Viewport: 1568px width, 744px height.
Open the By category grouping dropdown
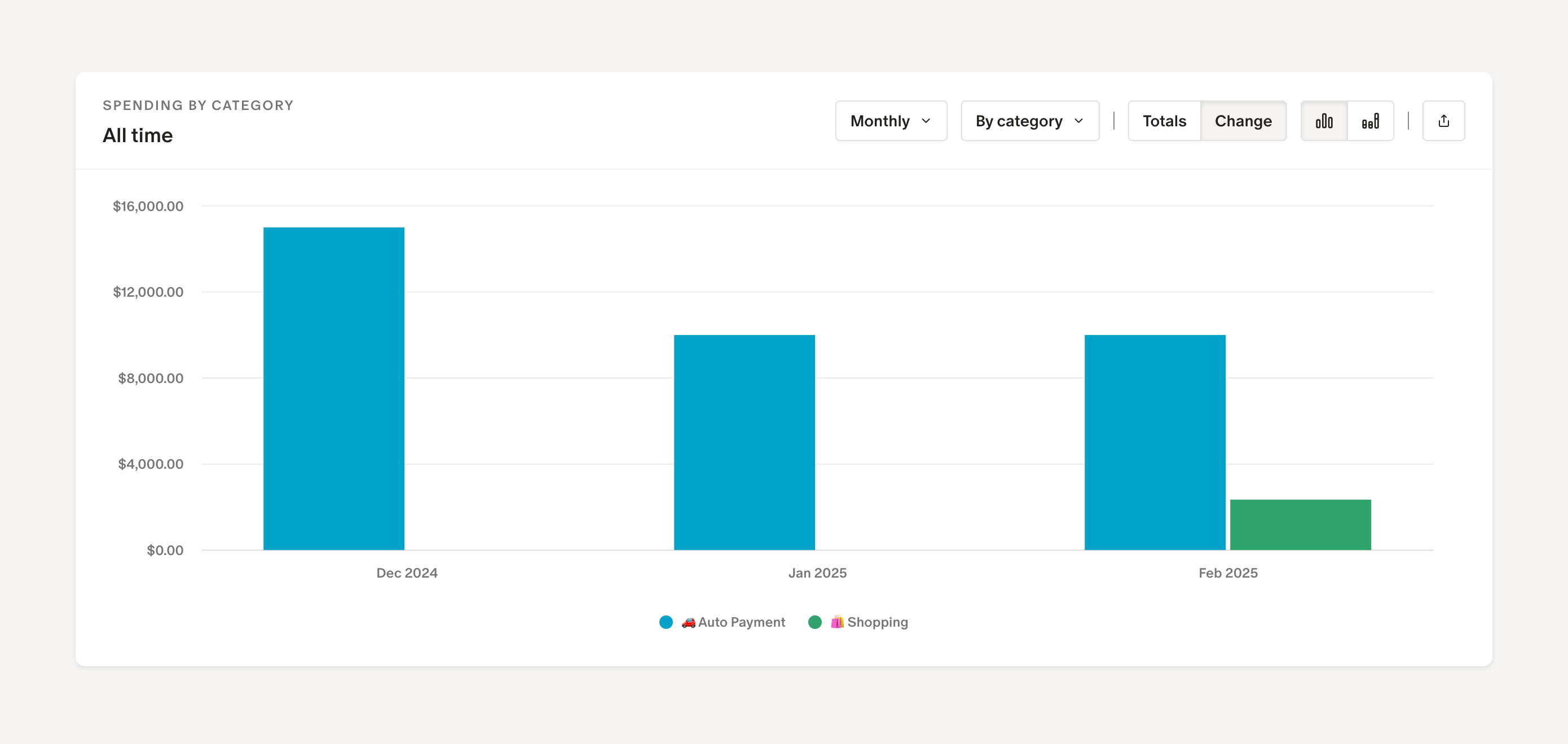(1019, 121)
